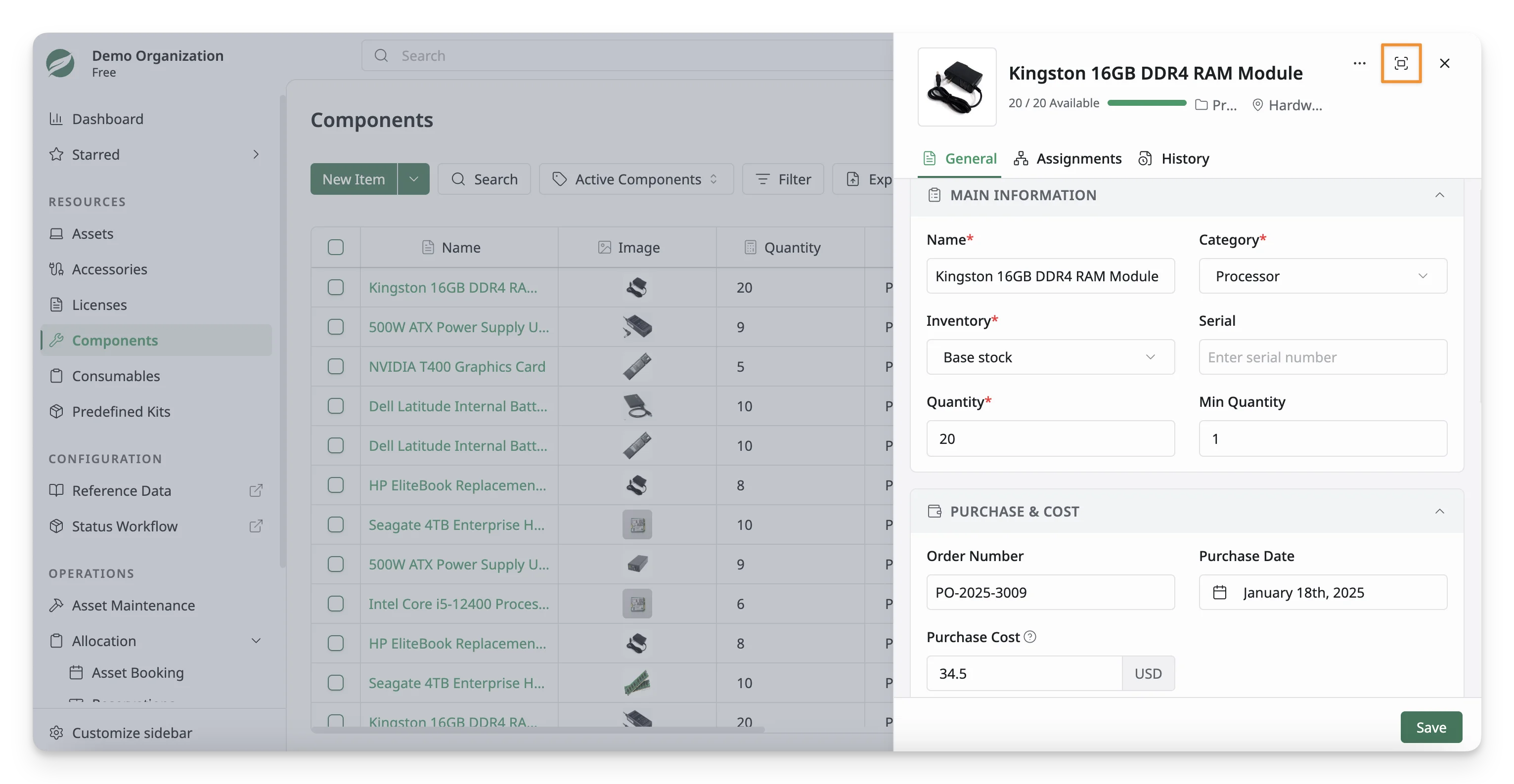Open the Intel Core i5-12400 Processor link
This screenshot has height=784, width=1514.
tap(459, 604)
